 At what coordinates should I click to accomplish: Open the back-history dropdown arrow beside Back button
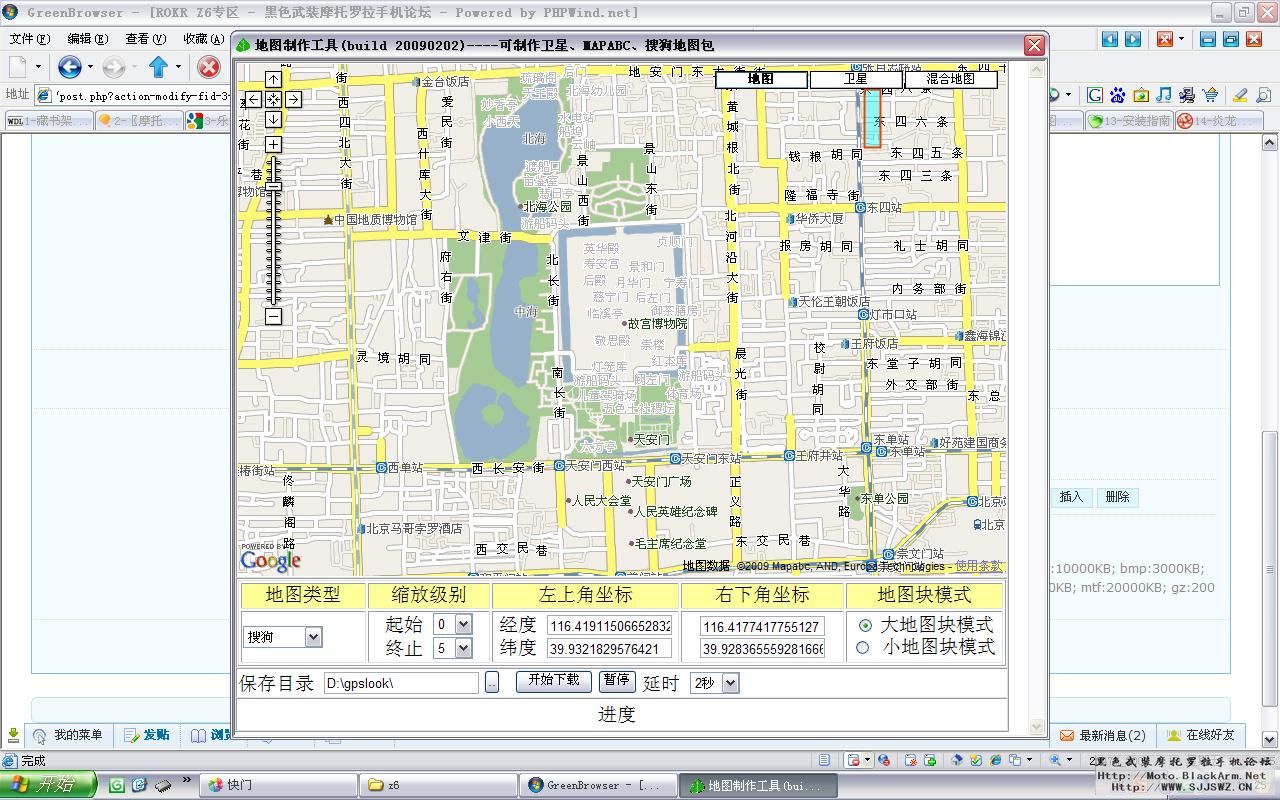point(90,67)
